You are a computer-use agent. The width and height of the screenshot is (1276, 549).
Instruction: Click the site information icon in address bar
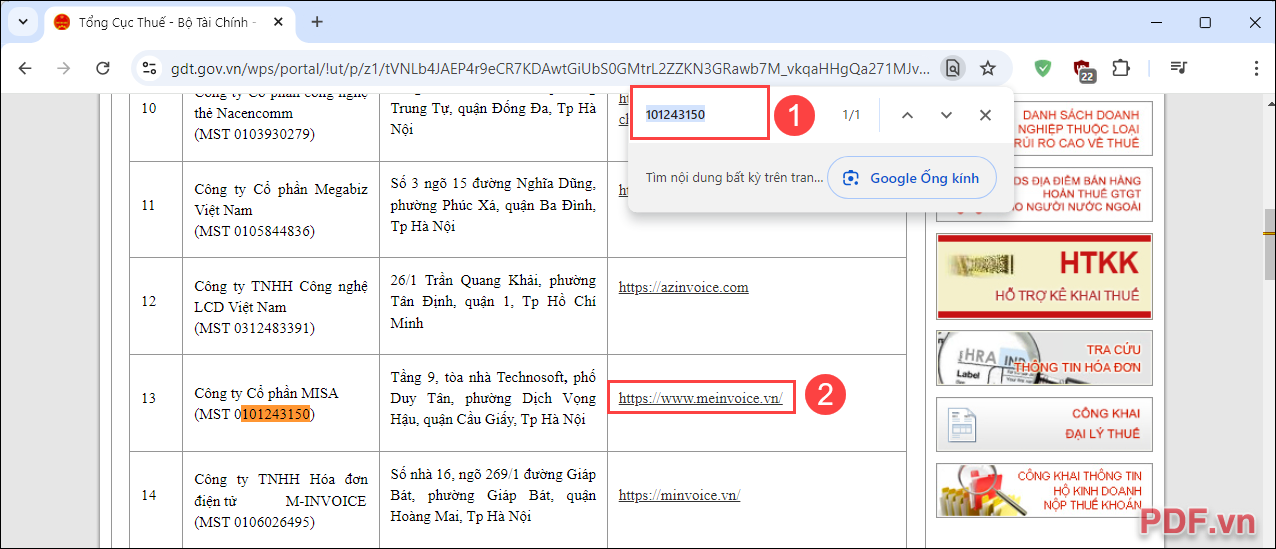click(x=150, y=68)
